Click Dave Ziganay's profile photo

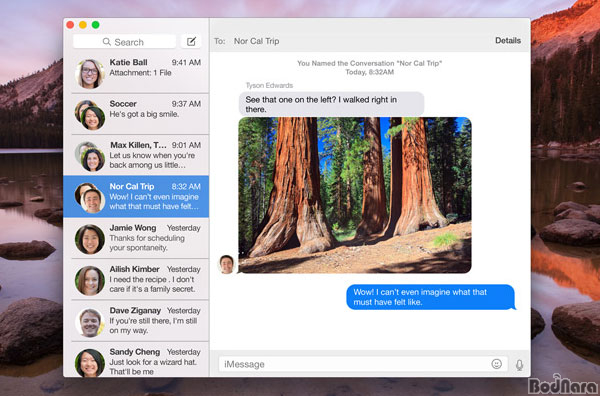(90, 322)
